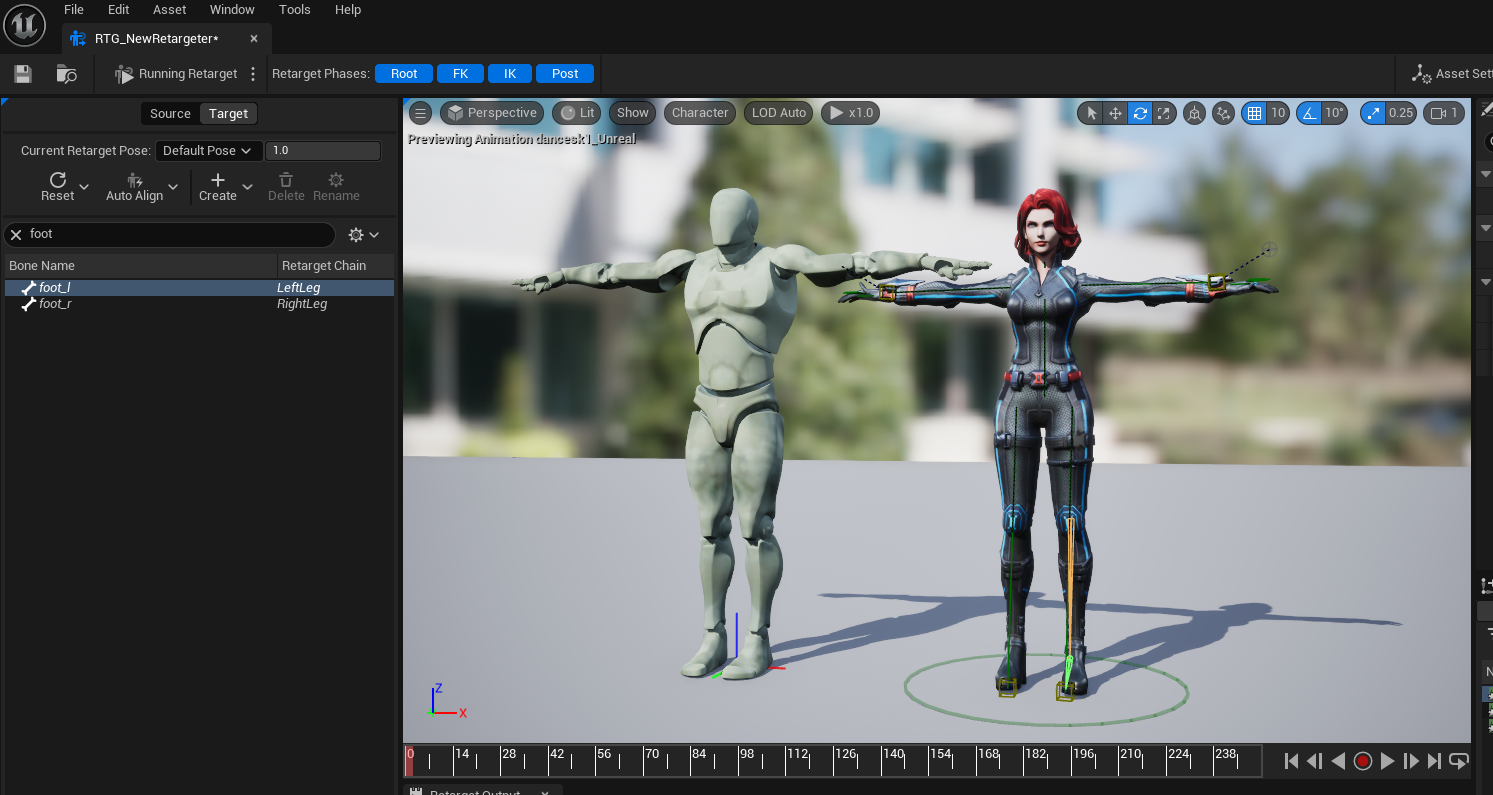The width and height of the screenshot is (1493, 795).
Task: Select the scale gizmo tool
Action: click(x=1164, y=113)
